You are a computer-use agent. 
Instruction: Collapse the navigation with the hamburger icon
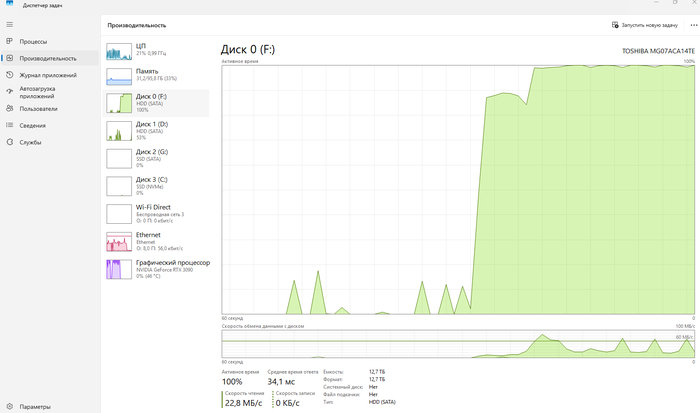(10, 24)
